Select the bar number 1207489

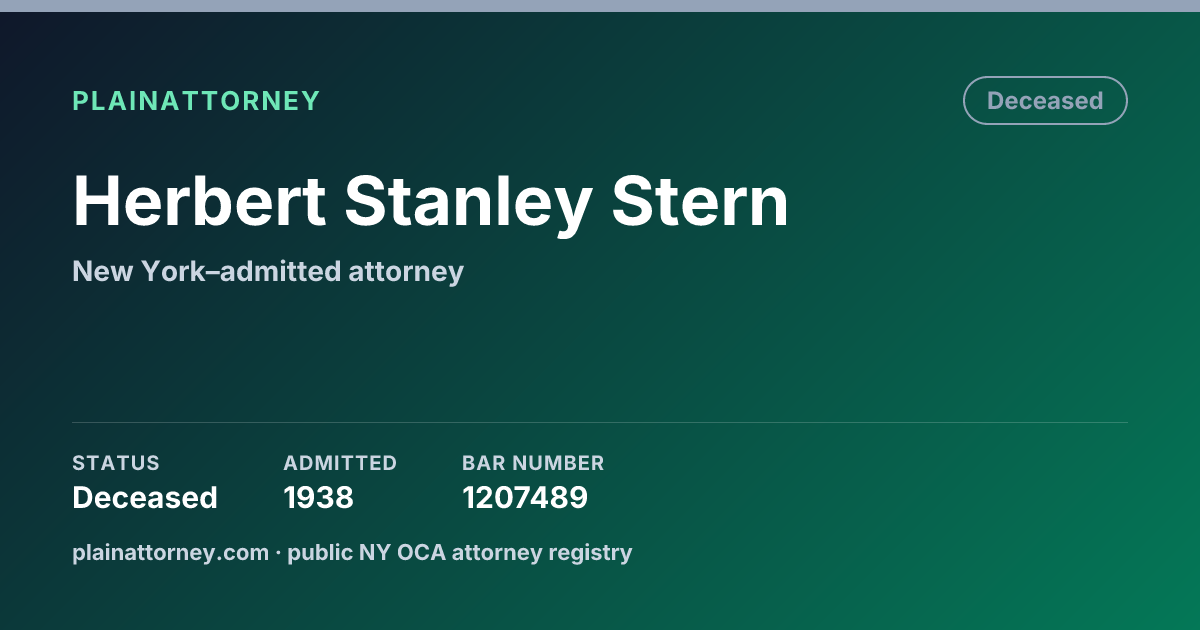coord(525,497)
